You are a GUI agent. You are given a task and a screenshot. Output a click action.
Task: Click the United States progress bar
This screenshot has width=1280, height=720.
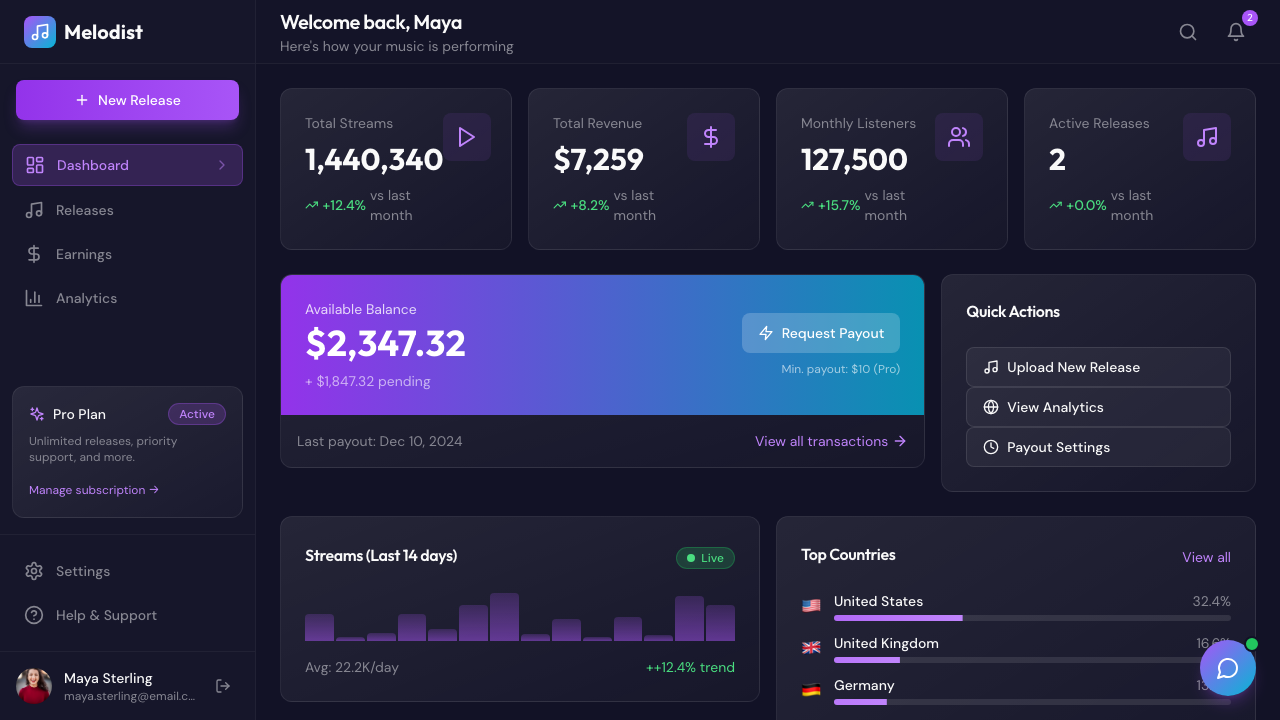coord(1032,618)
